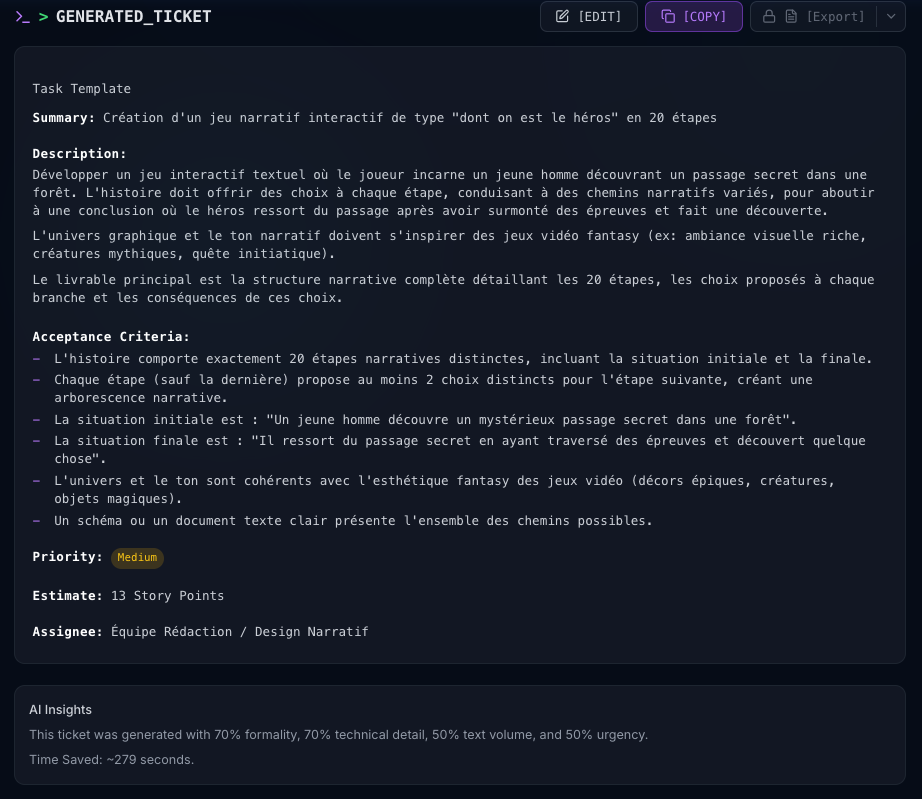Click the assignee Équipe Rédaction / Design Narratif
Viewport: 922px width, 799px height.
(239, 632)
